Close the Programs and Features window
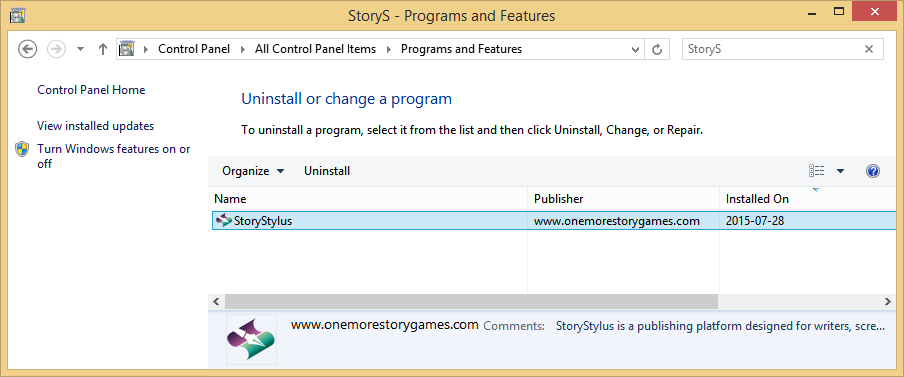 point(875,12)
